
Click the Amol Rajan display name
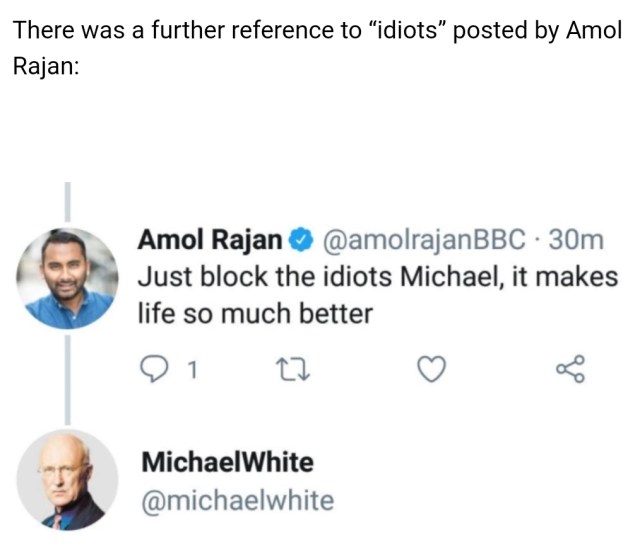click(x=209, y=240)
